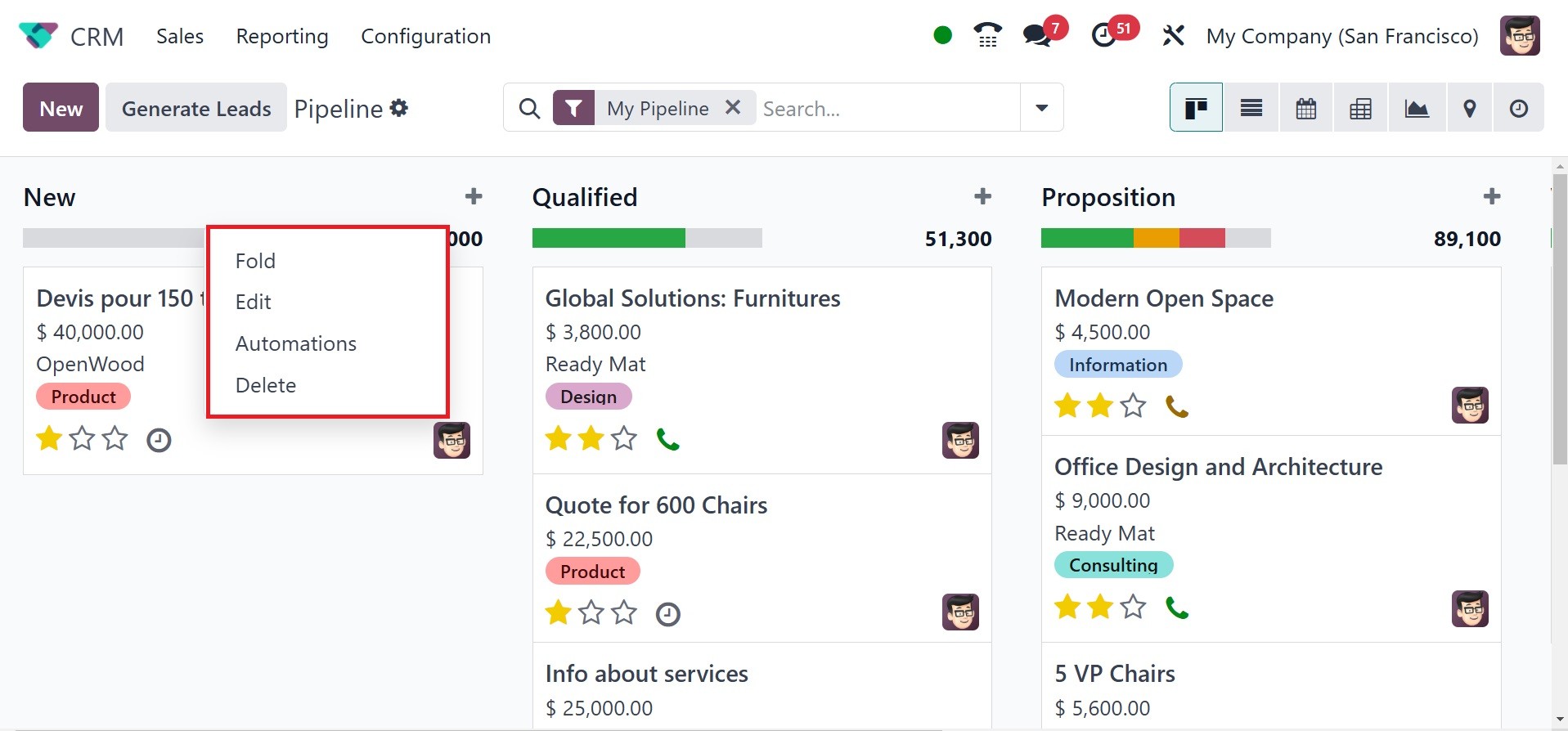Image resolution: width=1568 pixels, height=731 pixels.
Task: Open the Reporting menu
Action: (x=281, y=36)
